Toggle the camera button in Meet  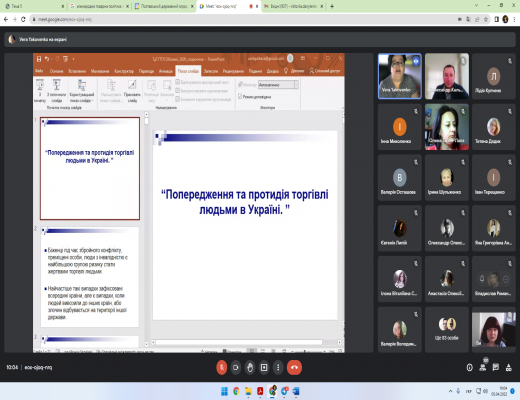tap(236, 367)
